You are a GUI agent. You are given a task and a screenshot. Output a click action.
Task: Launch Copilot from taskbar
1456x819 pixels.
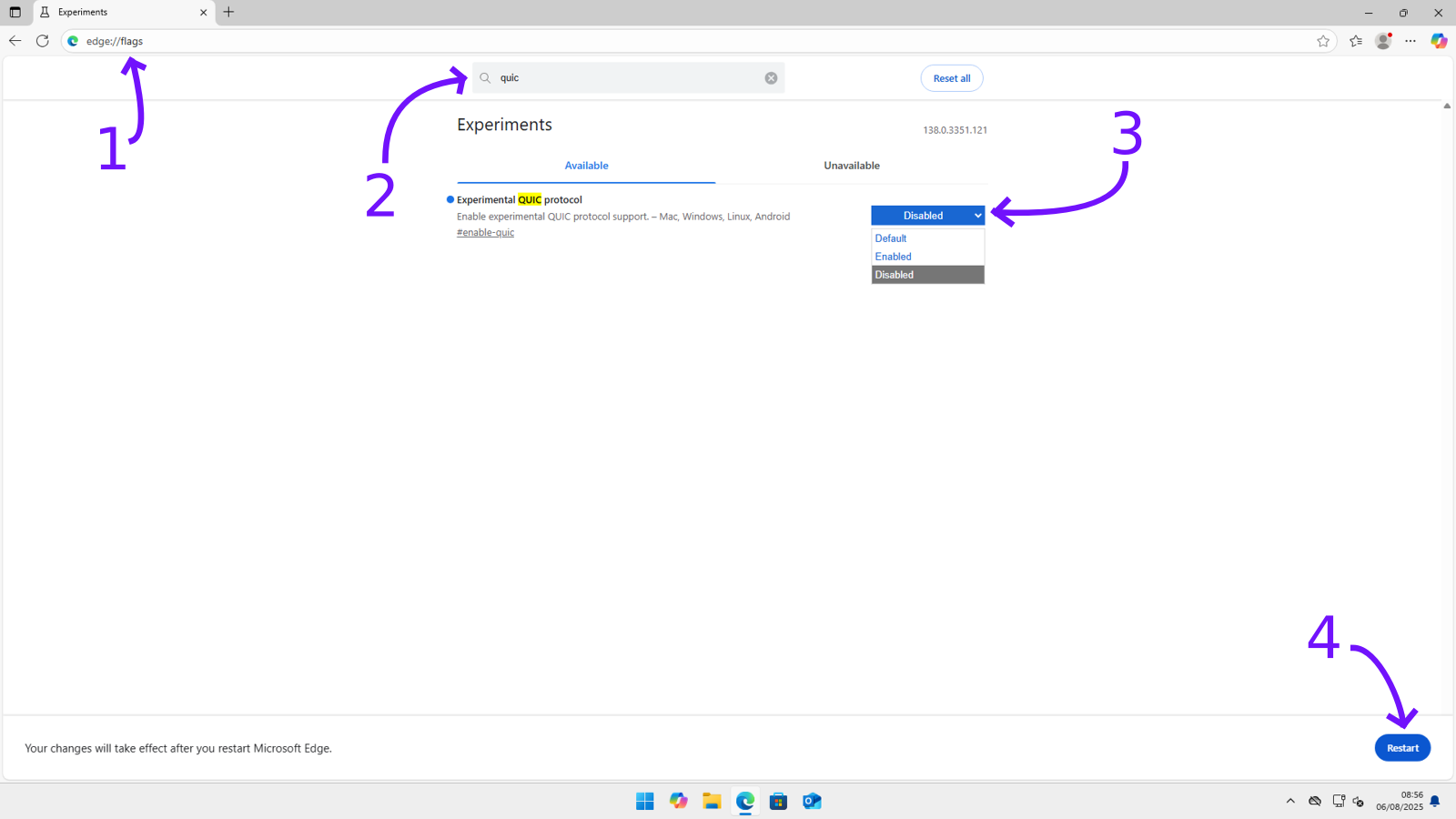tap(679, 801)
